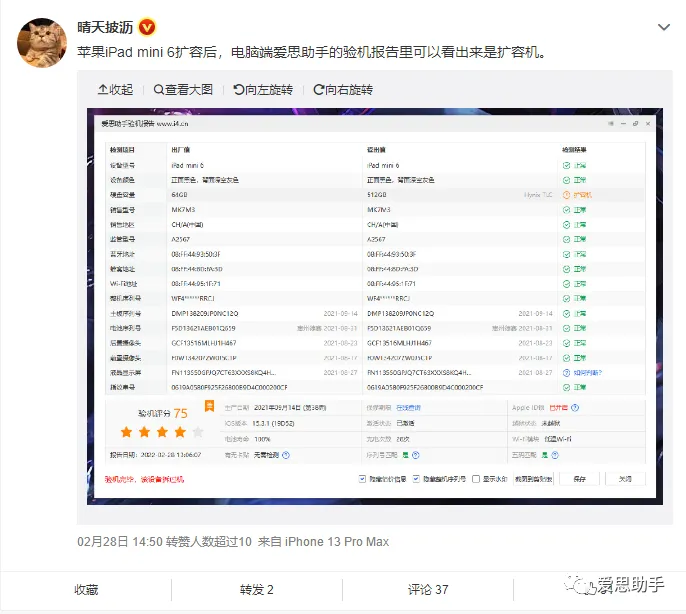Click the 验机评分 75 score
Viewport: 686px width, 614px height.
(163, 413)
